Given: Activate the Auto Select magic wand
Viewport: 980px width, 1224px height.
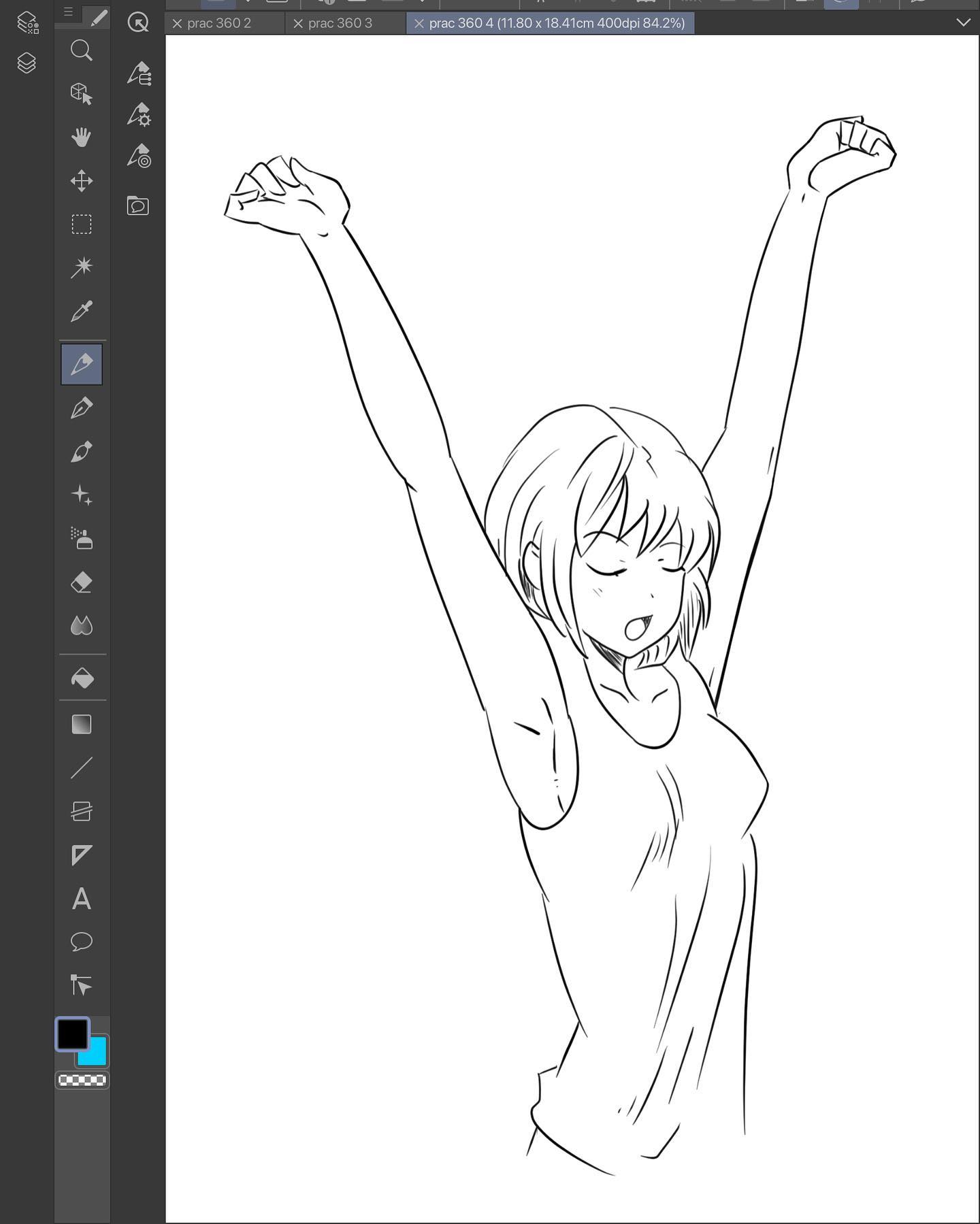Looking at the screenshot, I should click(82, 267).
